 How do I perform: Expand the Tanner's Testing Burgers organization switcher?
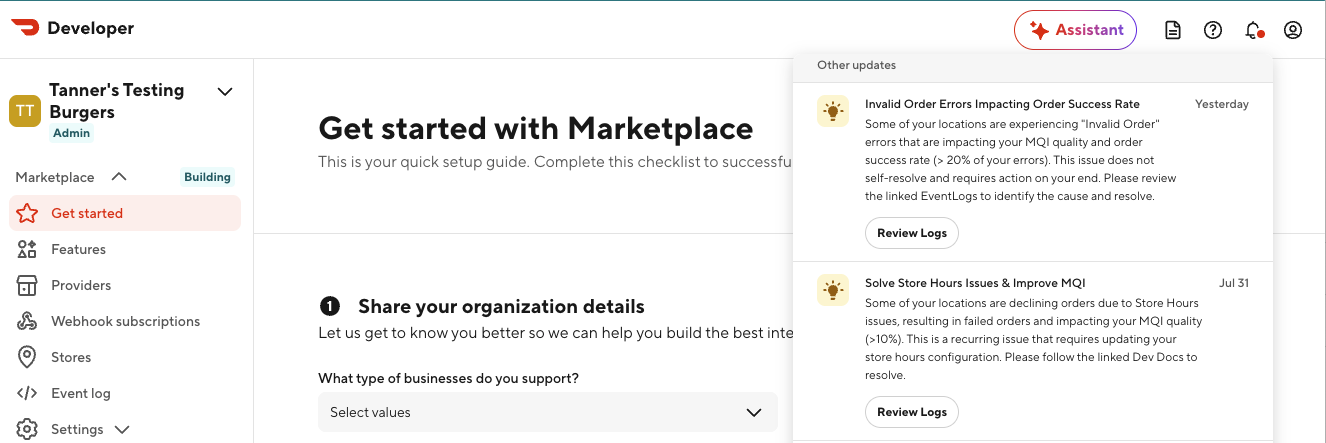[225, 91]
